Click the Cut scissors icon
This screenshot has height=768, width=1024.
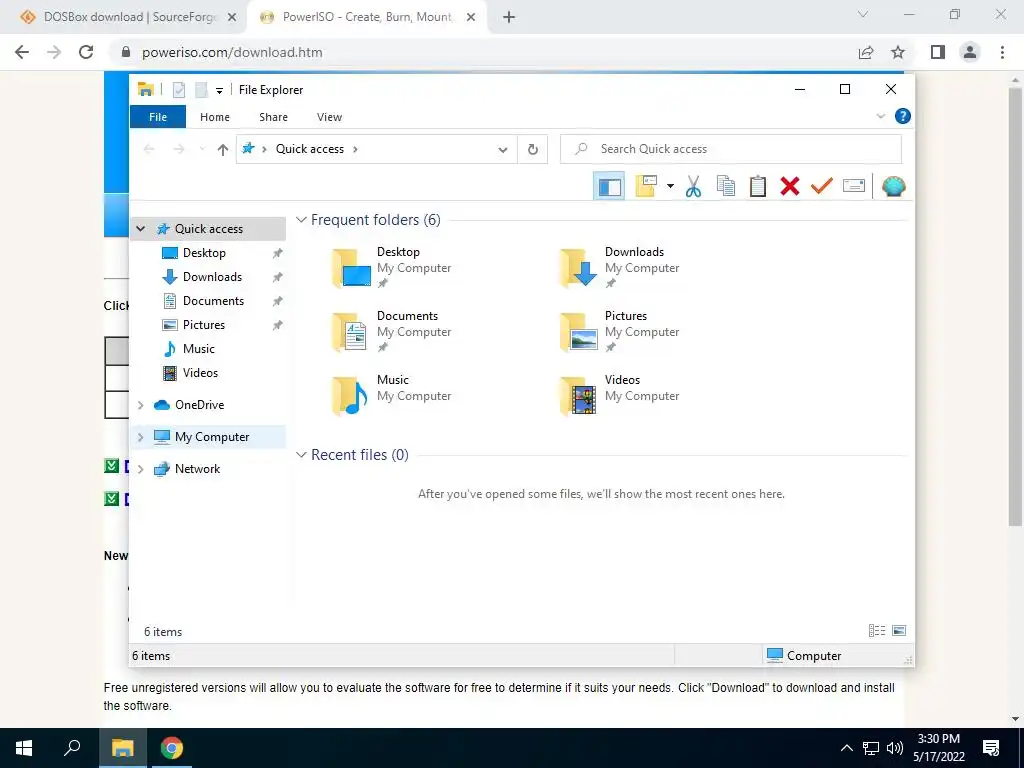click(693, 187)
